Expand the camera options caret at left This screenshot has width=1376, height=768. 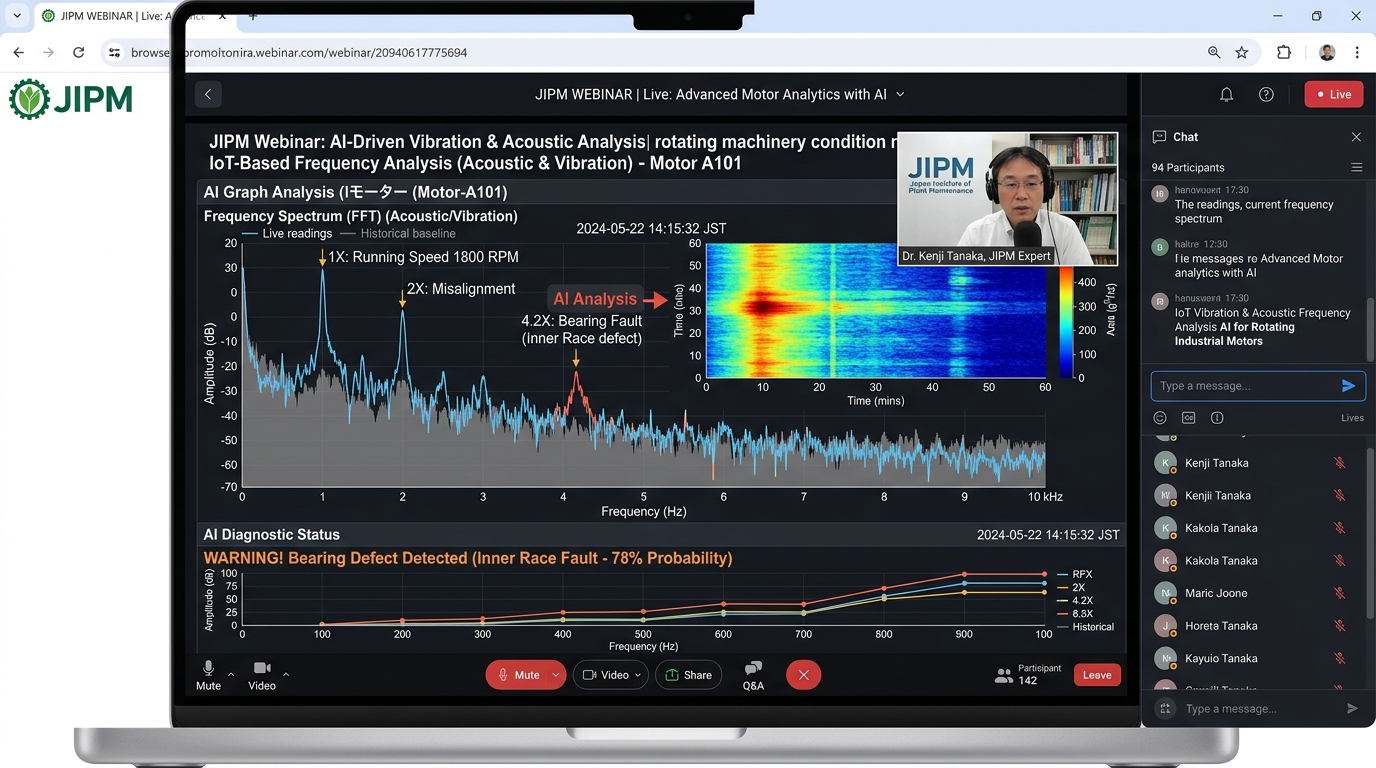(286, 675)
